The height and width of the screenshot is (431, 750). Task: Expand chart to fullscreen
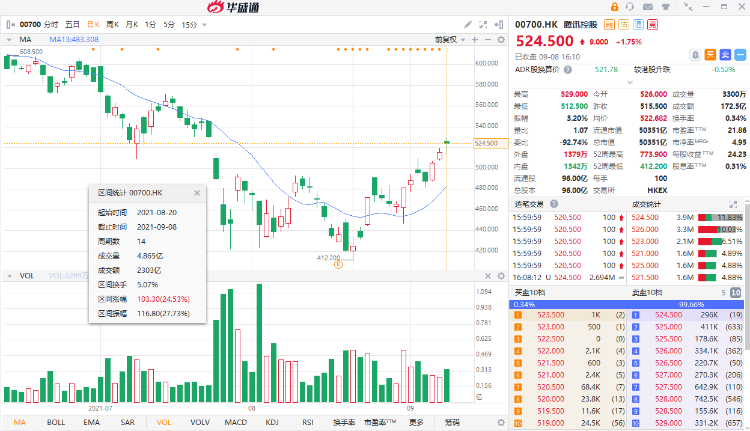[x=483, y=24]
